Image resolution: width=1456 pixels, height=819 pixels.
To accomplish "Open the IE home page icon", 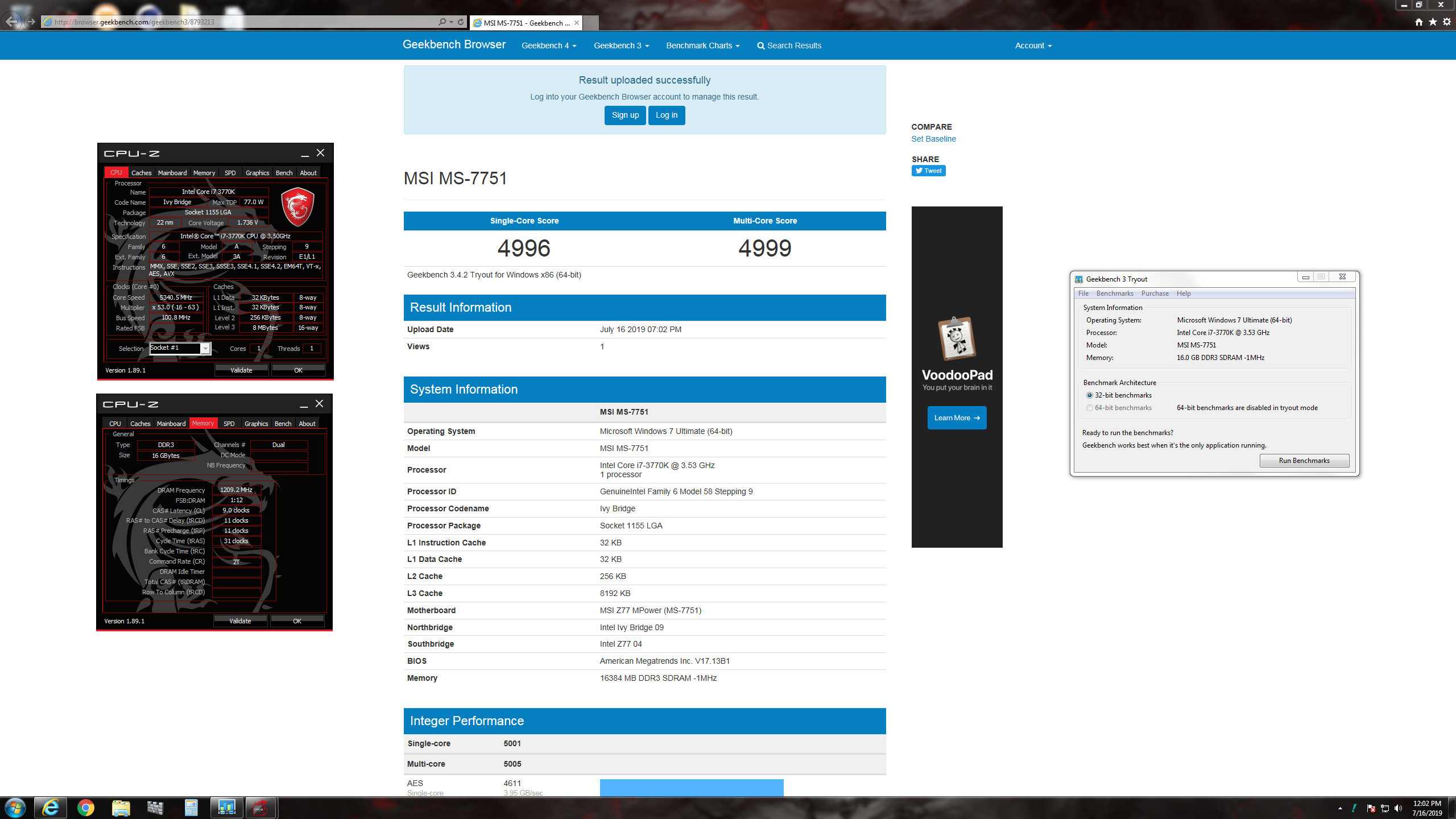I will pos(1418,22).
